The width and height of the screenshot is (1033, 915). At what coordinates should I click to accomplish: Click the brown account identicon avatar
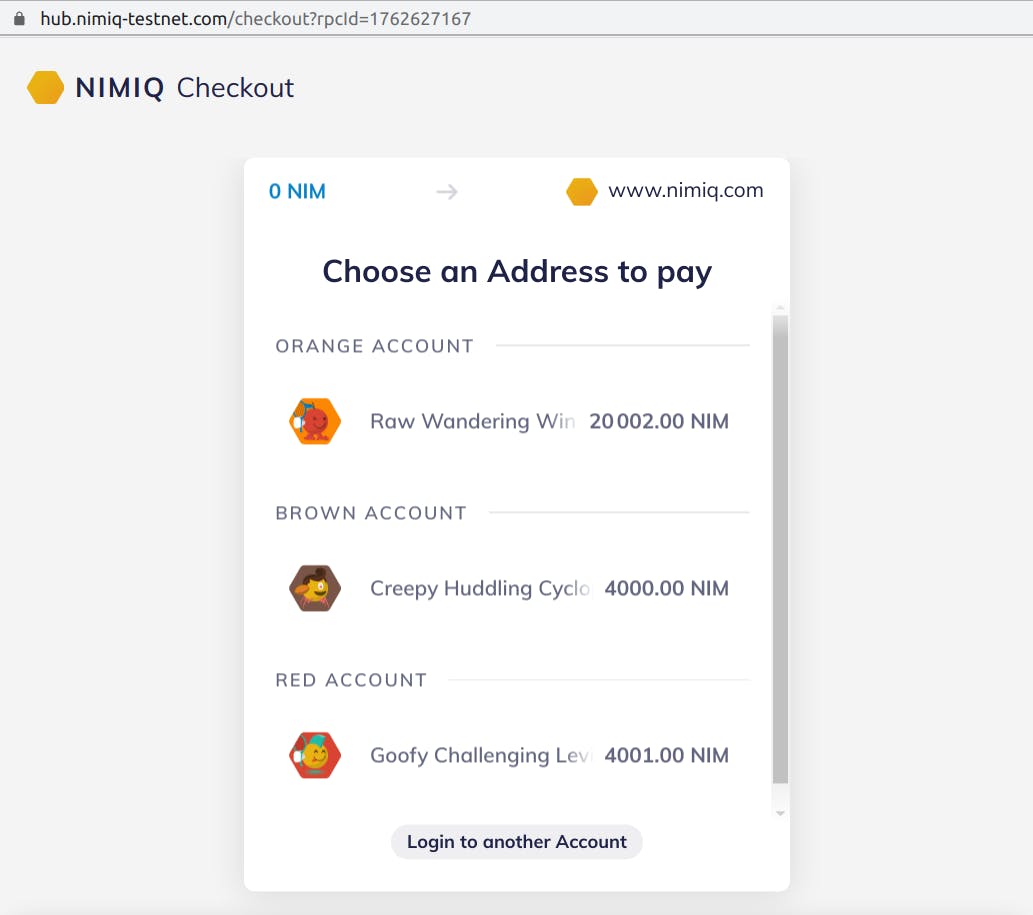click(315, 588)
